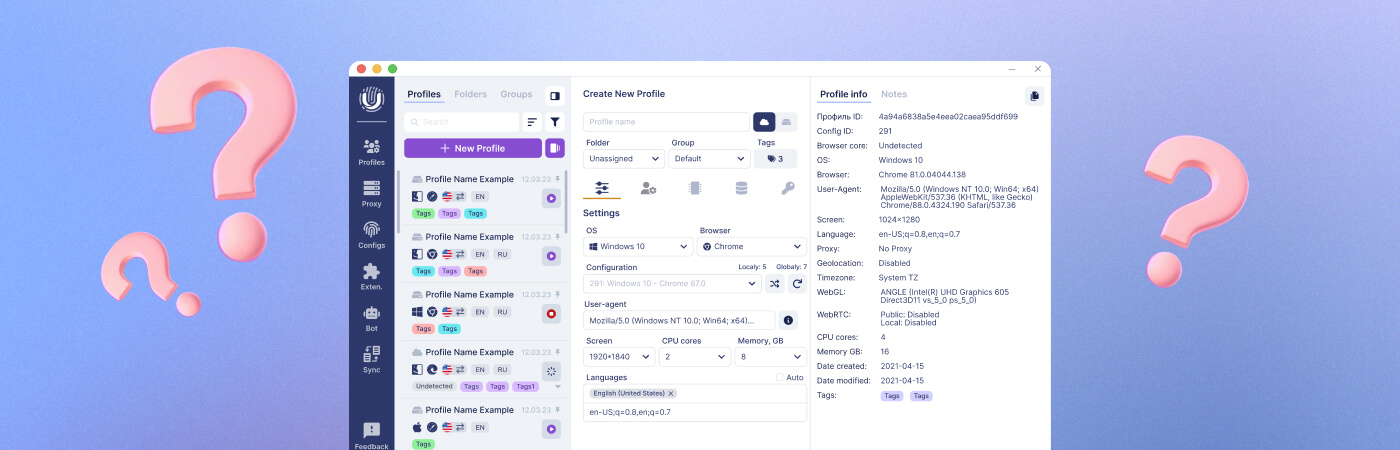The height and width of the screenshot is (450, 1400).
Task: Open the CPU cores dropdown
Action: click(695, 357)
